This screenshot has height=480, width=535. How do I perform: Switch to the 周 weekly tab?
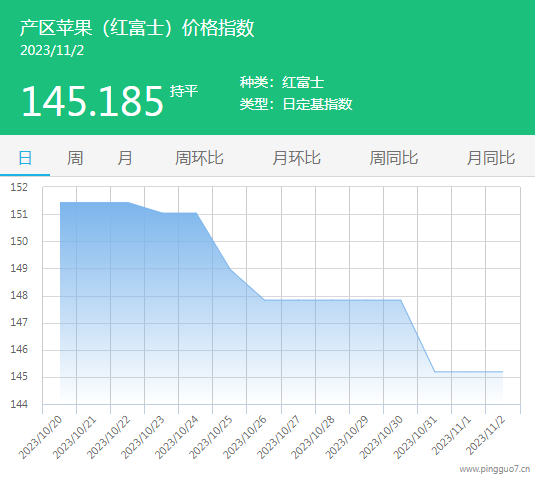(75, 158)
